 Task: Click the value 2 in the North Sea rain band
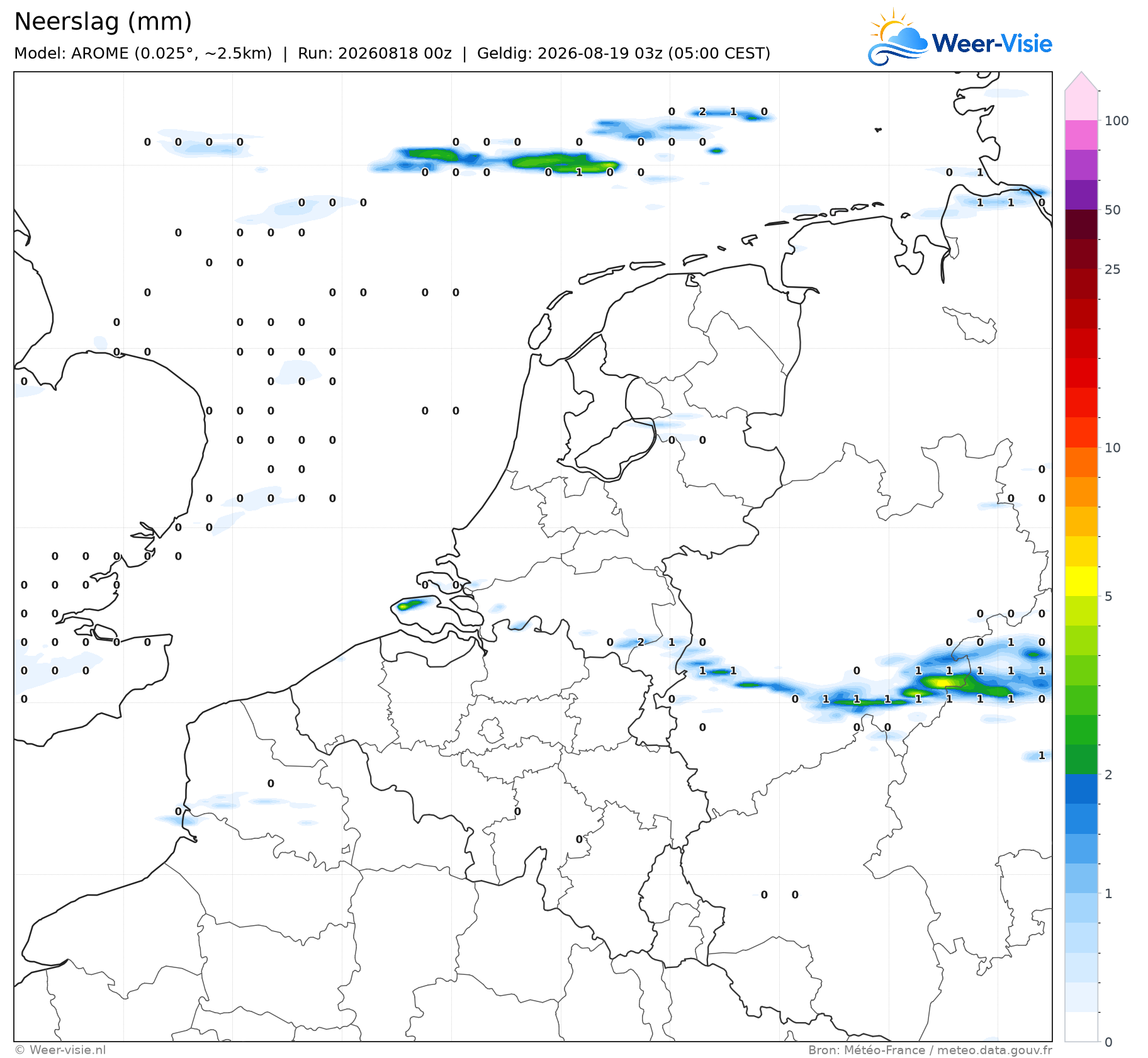coord(702,112)
